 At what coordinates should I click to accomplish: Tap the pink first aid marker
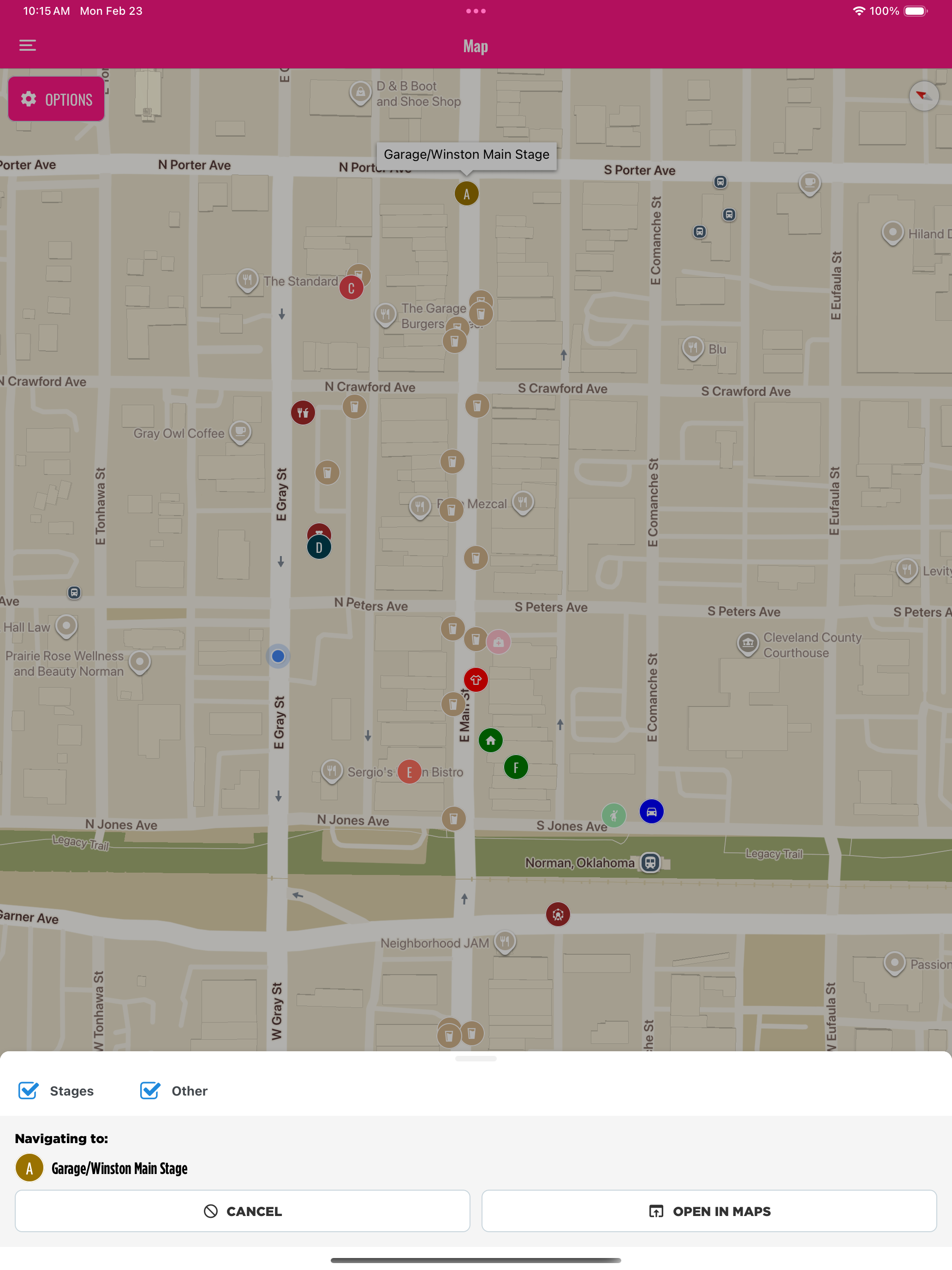click(498, 642)
